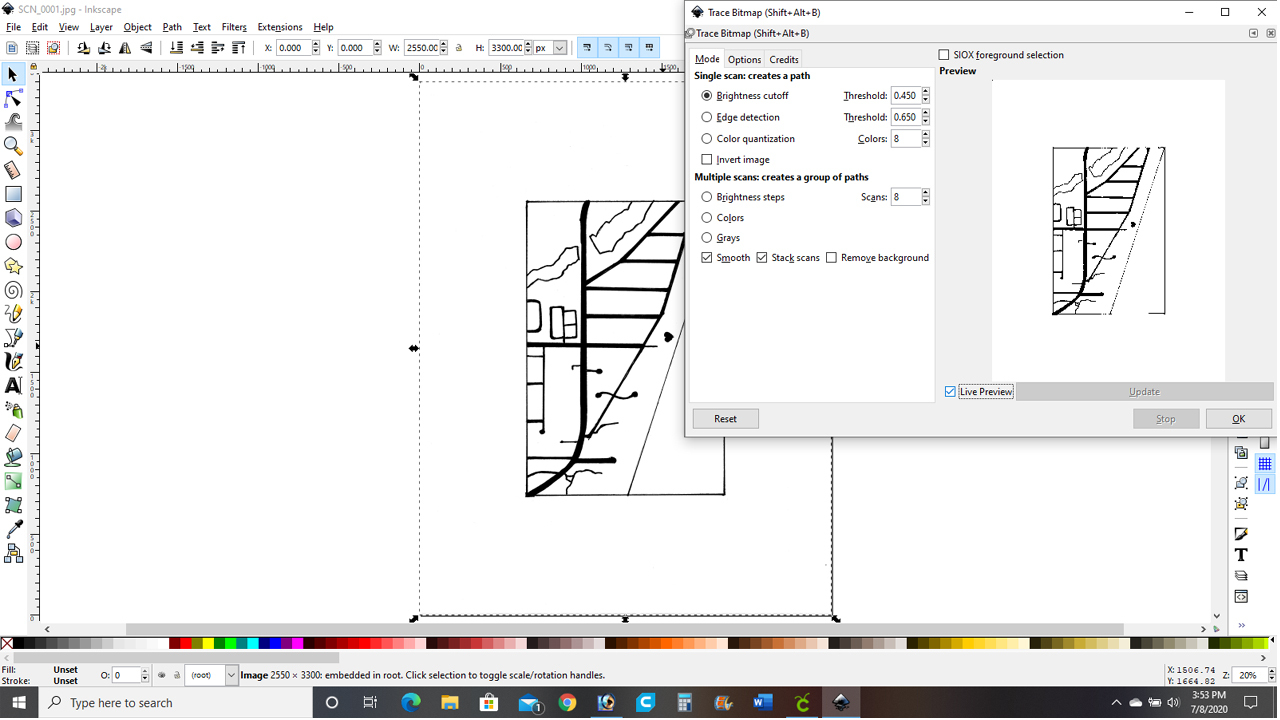Image resolution: width=1280 pixels, height=720 pixels.
Task: Choose Grays scan mode
Action: pyautogui.click(x=707, y=238)
